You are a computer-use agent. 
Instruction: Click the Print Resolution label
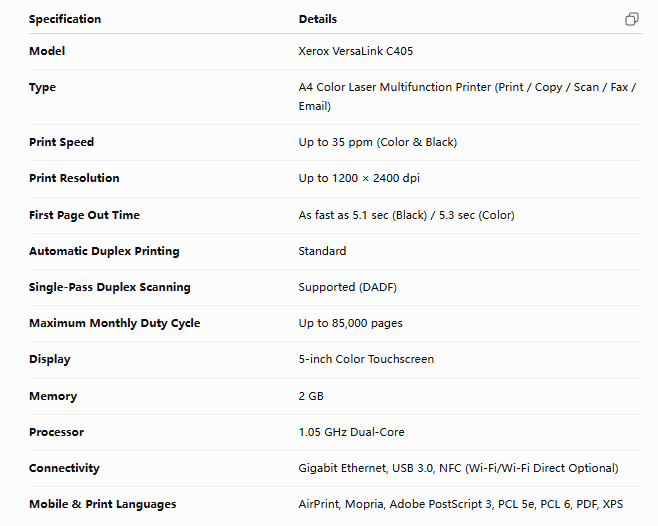click(x=74, y=178)
